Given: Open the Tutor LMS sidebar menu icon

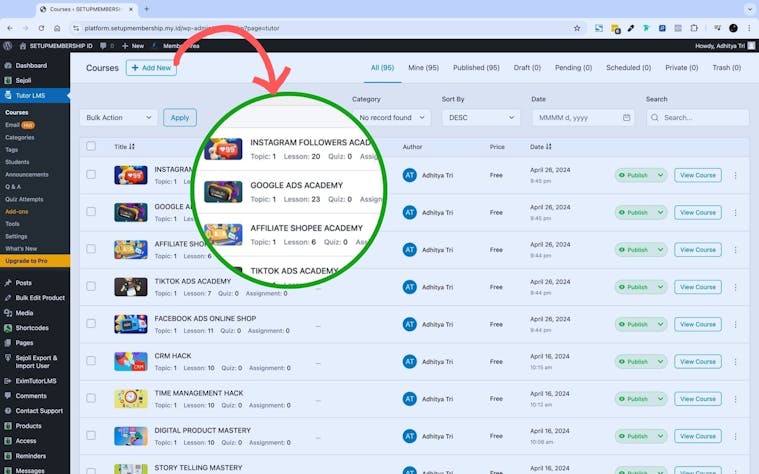Looking at the screenshot, I should (x=8, y=96).
